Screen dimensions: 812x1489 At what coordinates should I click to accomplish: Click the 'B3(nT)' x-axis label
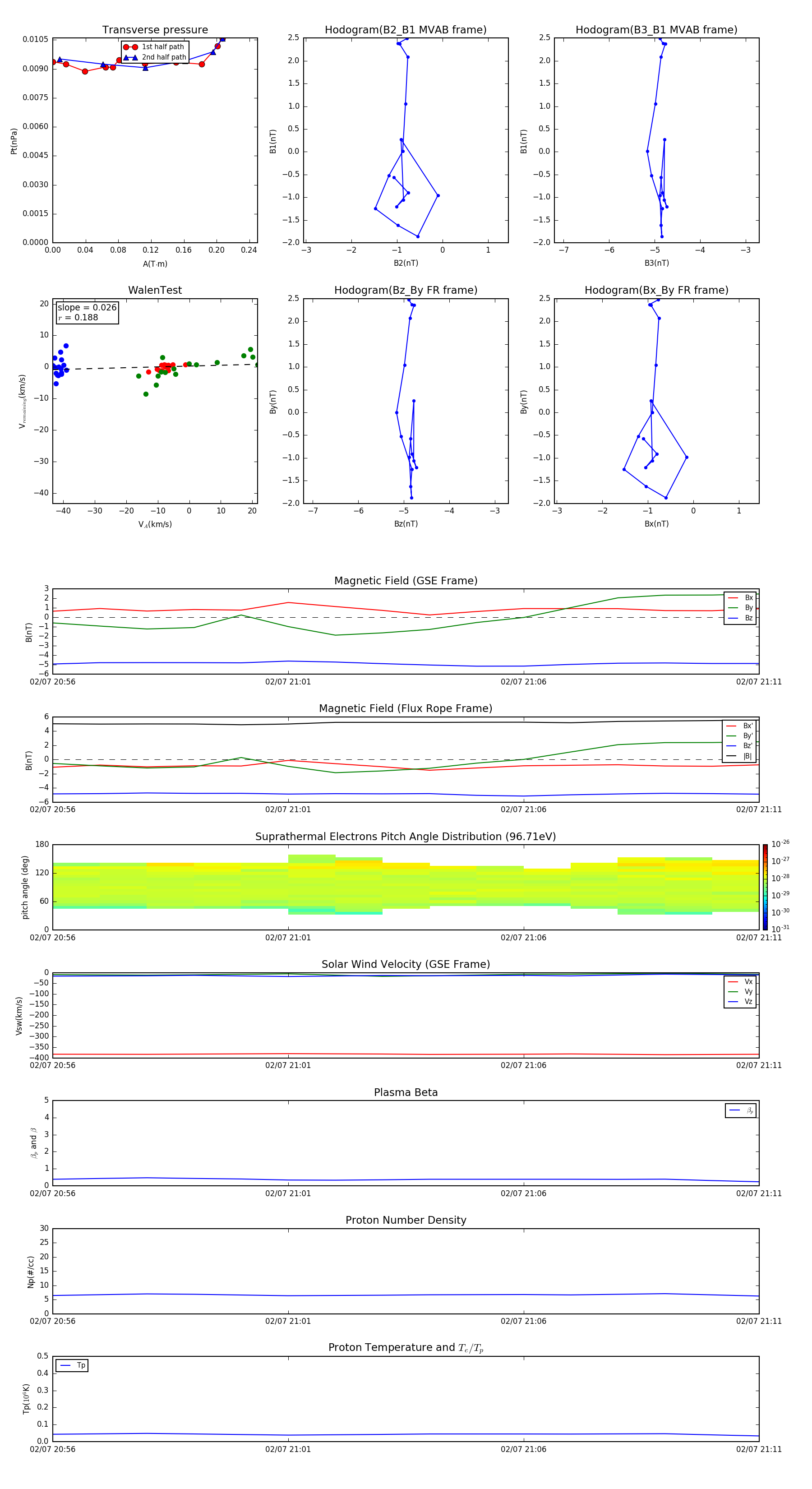point(656,263)
